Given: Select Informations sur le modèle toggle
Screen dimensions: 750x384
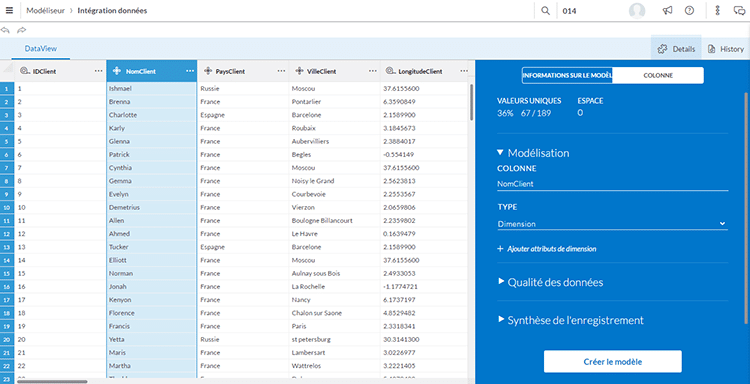Looking at the screenshot, I should [567, 75].
